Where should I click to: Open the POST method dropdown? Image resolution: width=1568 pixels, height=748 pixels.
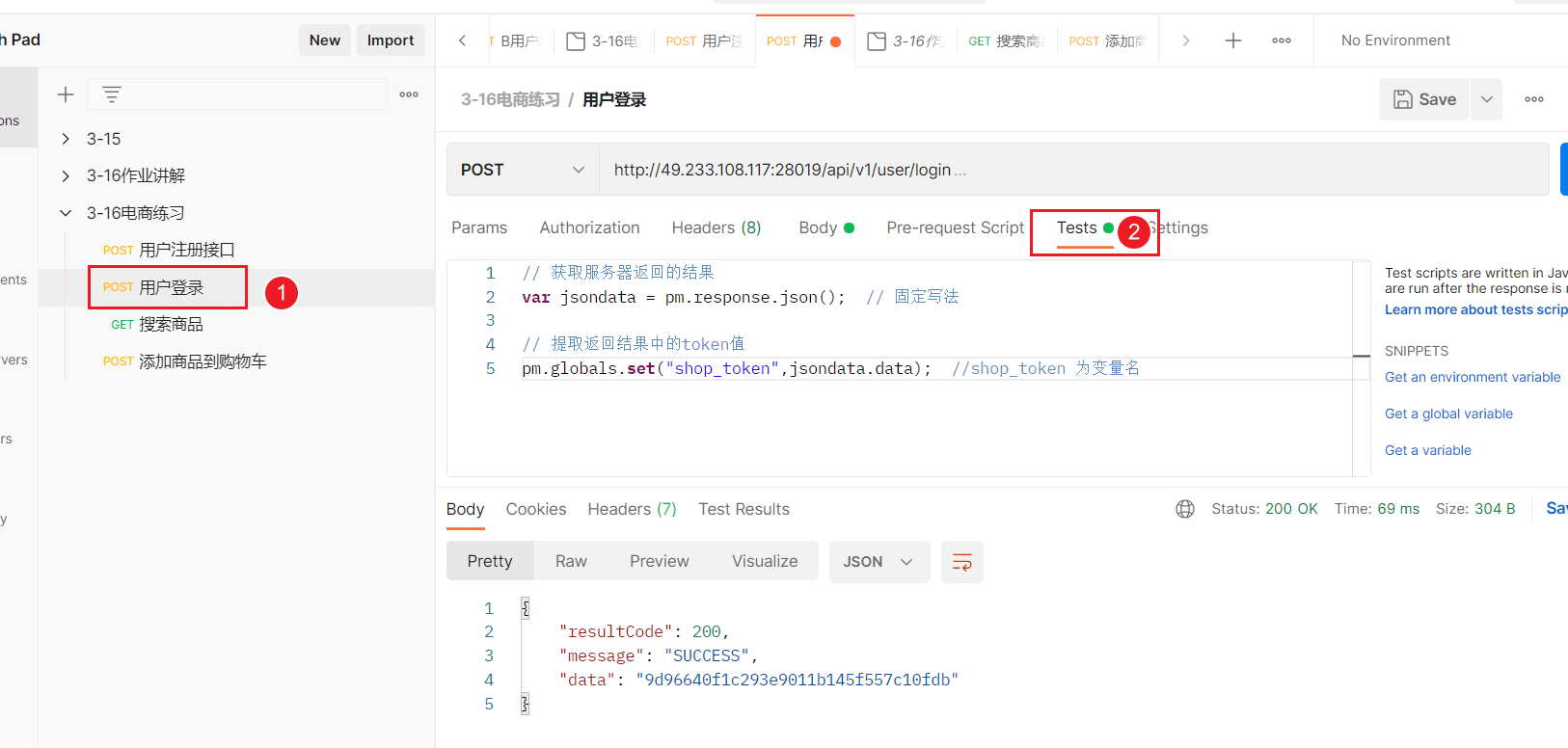[523, 170]
